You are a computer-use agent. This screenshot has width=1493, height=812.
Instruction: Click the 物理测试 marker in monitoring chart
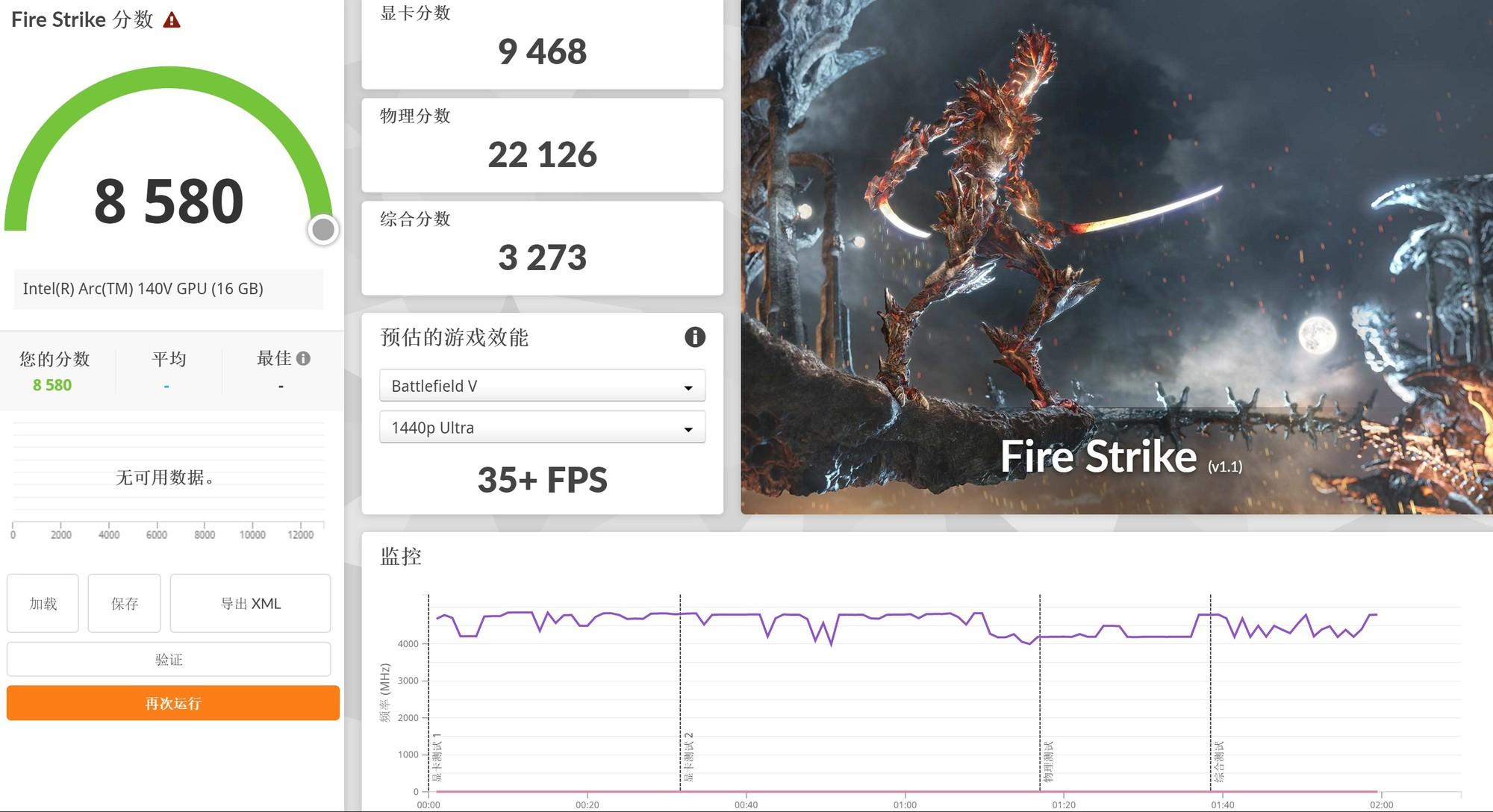1048,761
